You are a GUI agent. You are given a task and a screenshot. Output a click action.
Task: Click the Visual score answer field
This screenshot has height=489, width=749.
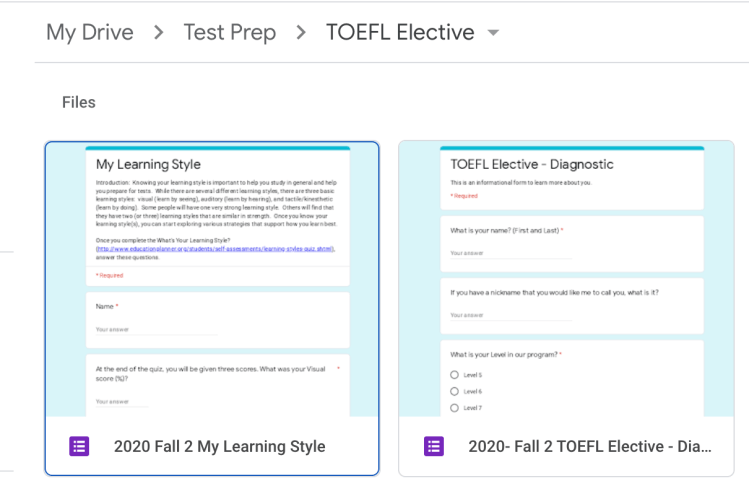click(121, 402)
